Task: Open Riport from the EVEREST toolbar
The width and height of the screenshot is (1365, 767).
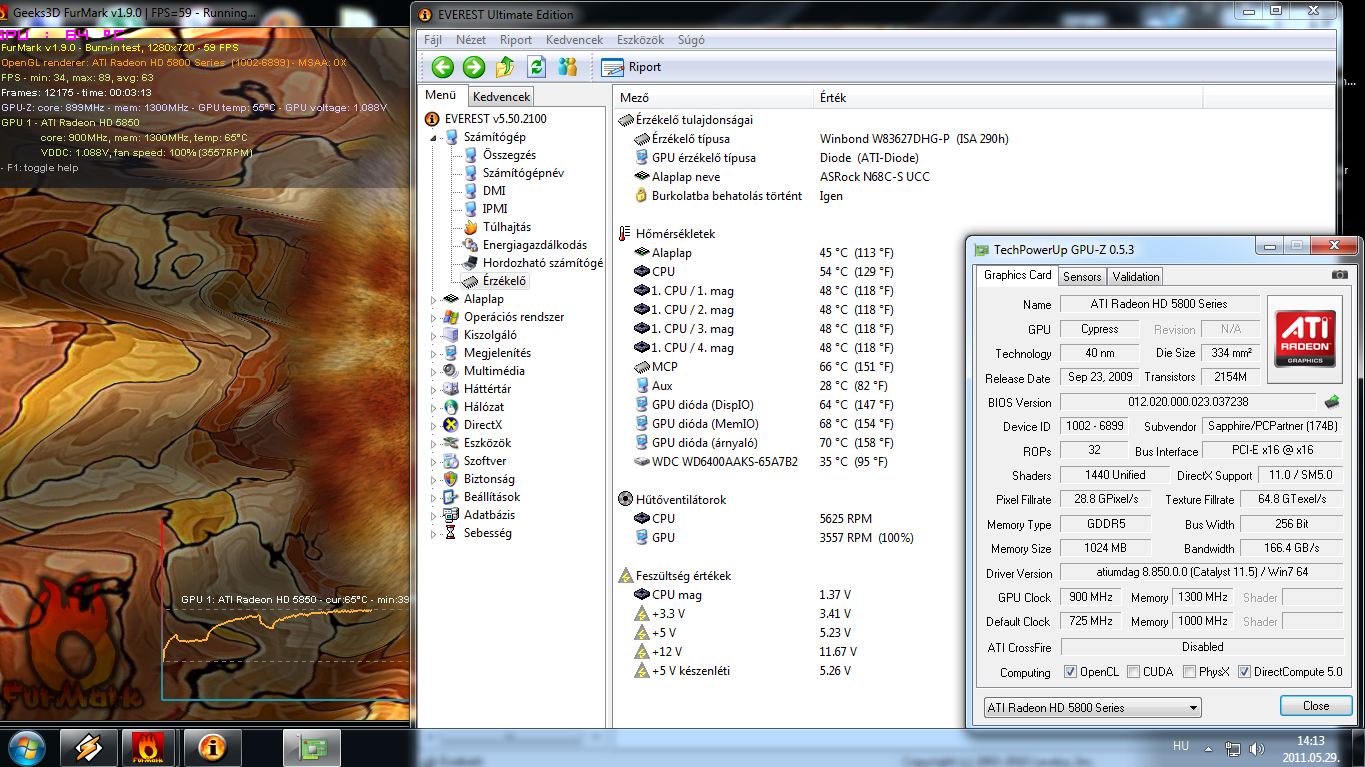Action: pyautogui.click(x=632, y=67)
